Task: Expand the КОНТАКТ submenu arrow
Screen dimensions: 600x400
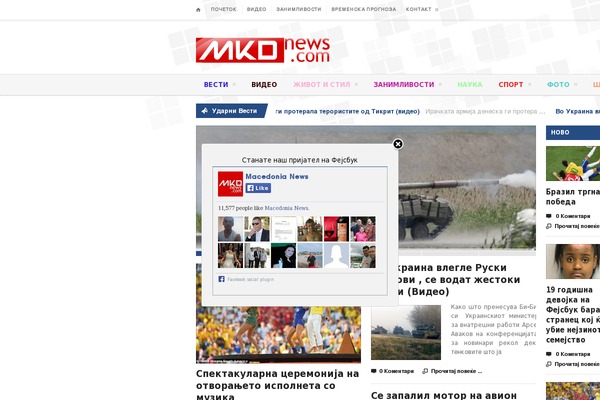Action: tap(437, 10)
